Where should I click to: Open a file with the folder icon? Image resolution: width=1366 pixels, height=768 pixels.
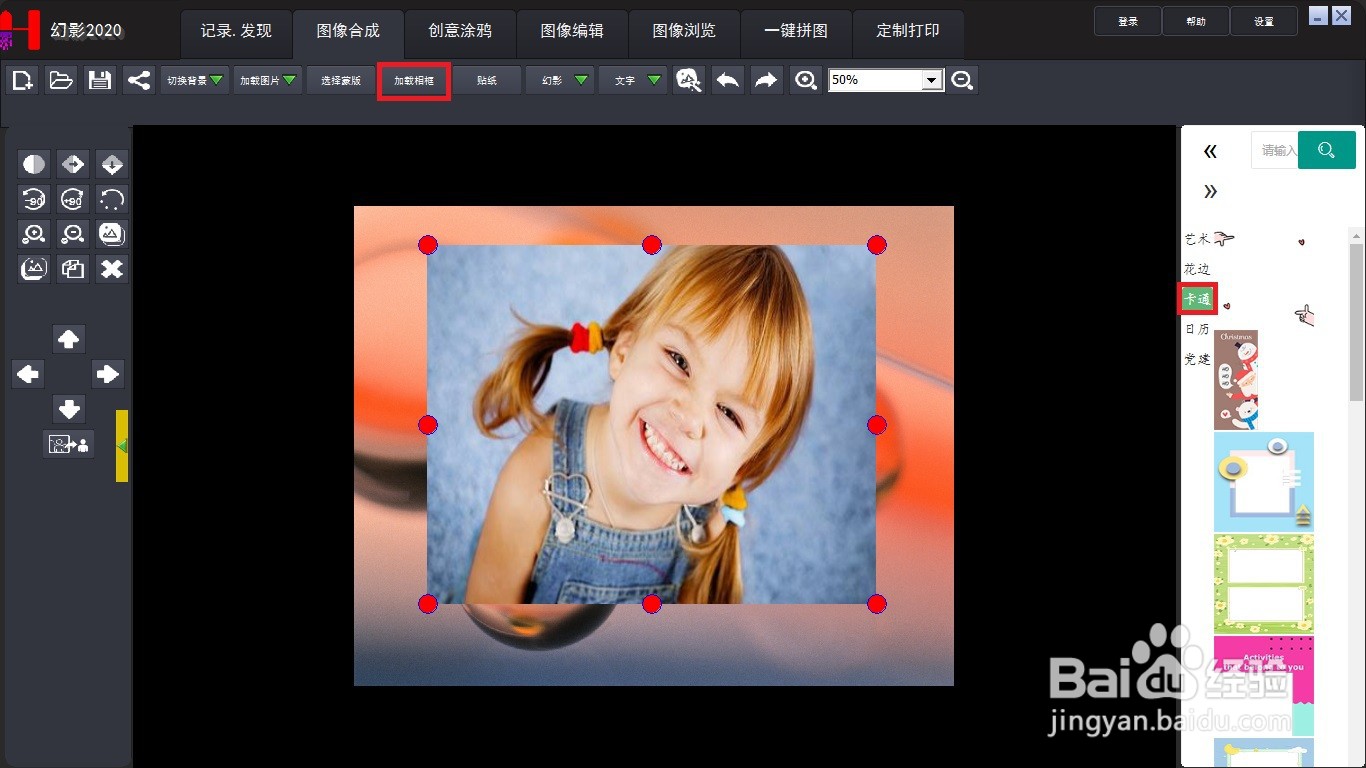coord(61,80)
